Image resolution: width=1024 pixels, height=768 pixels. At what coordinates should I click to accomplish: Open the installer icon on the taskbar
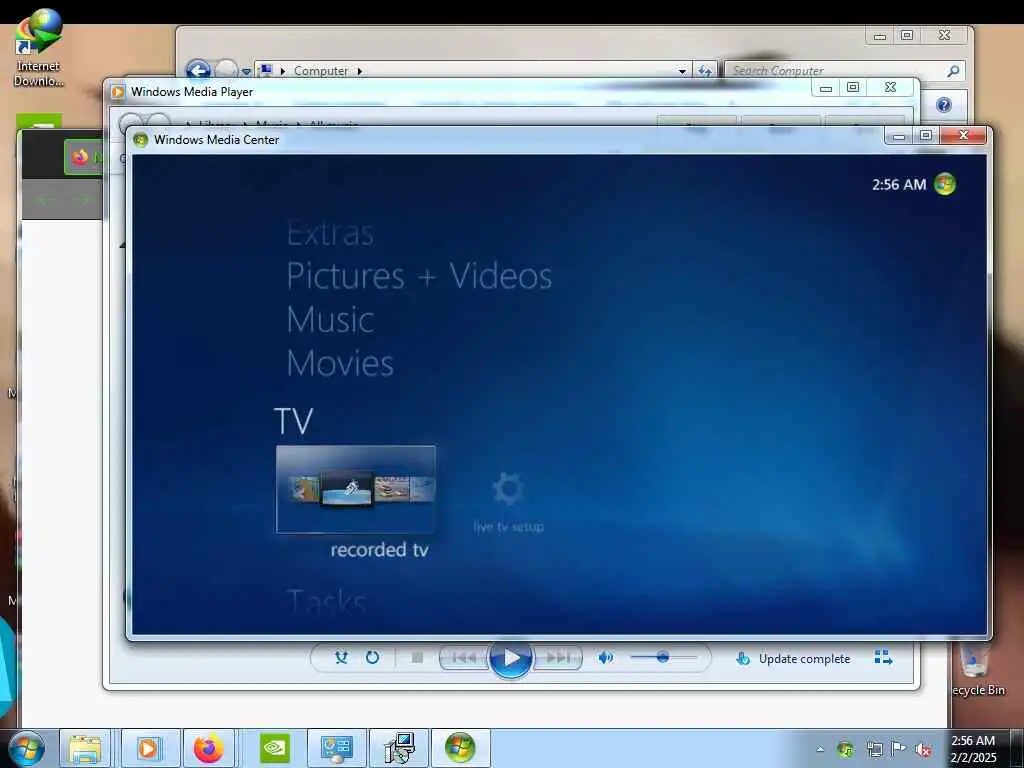click(399, 748)
